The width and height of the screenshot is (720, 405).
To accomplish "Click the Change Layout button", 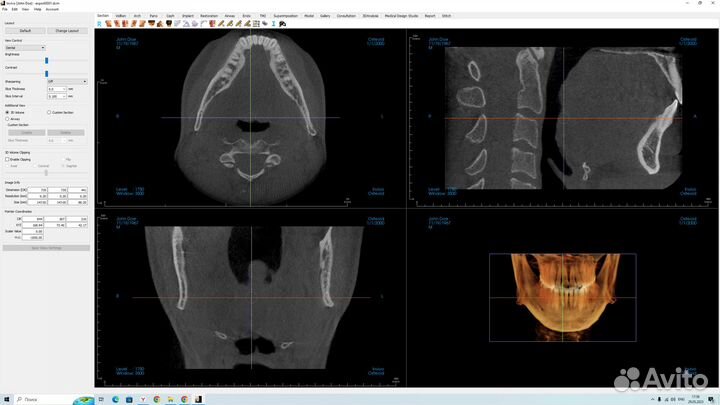I will (67, 31).
